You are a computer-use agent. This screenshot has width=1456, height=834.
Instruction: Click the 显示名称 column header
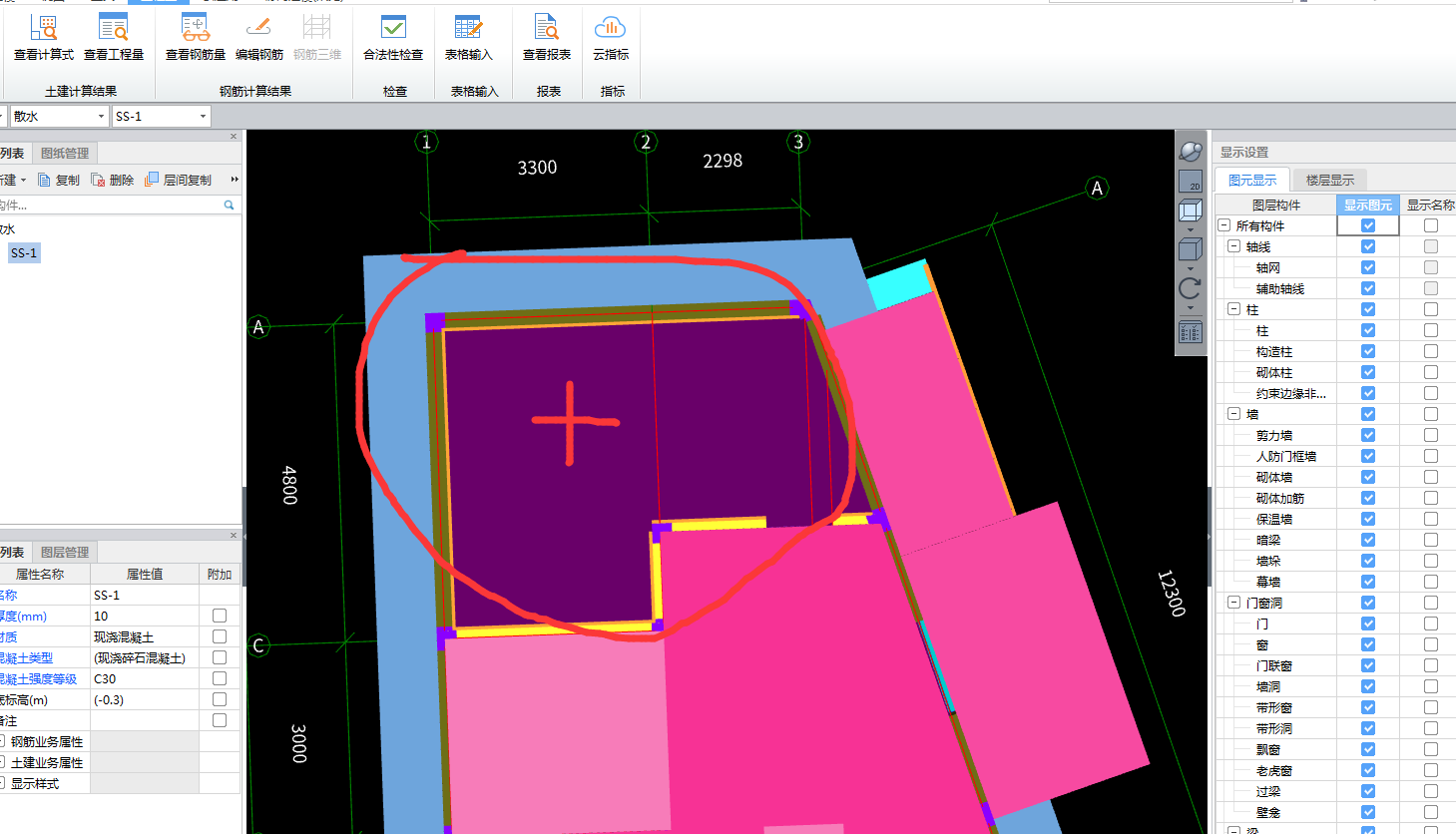coord(1430,205)
